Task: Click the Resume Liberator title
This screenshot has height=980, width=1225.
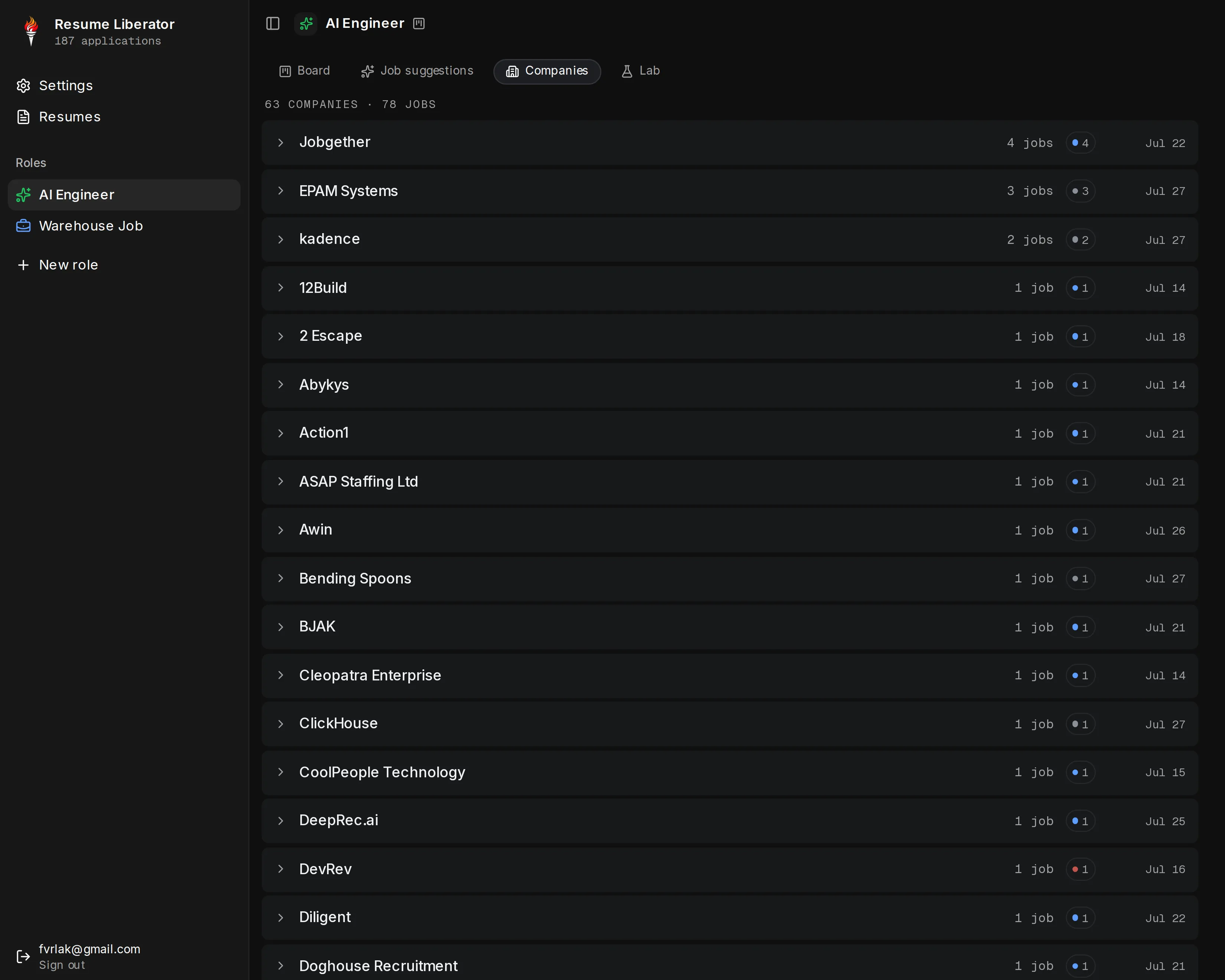Action: tap(115, 24)
